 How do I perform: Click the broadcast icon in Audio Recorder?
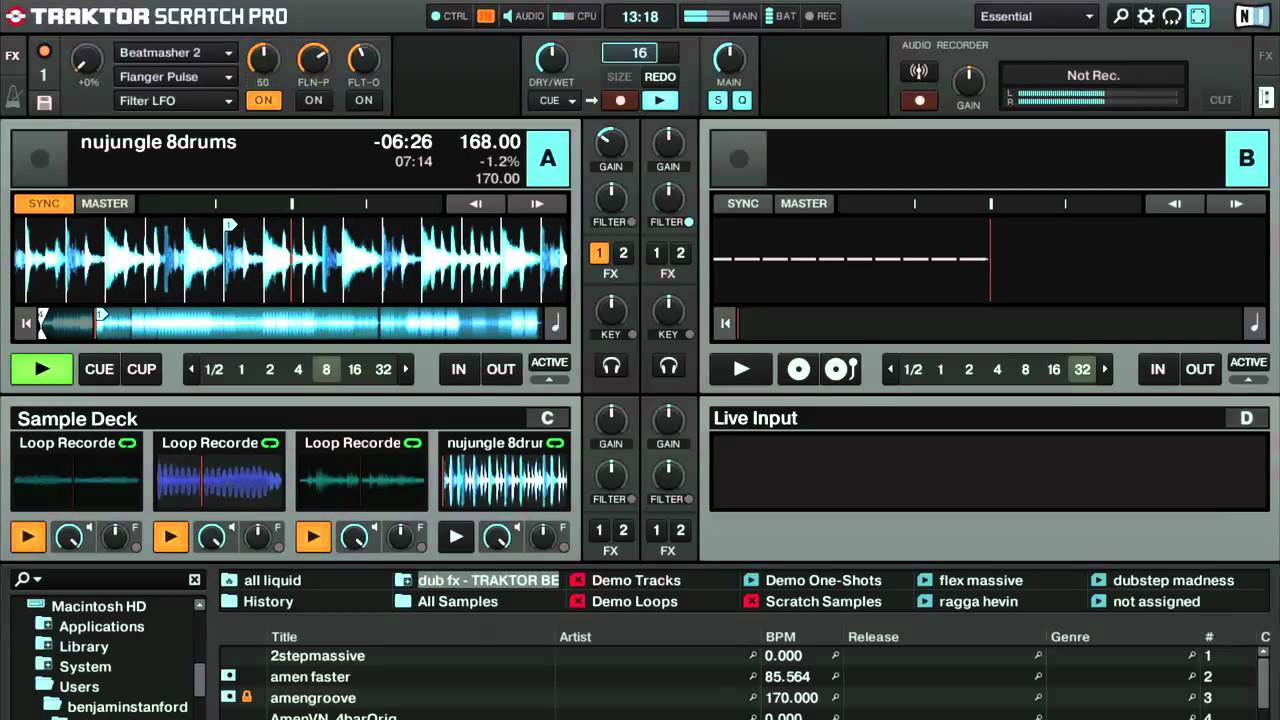(x=919, y=71)
